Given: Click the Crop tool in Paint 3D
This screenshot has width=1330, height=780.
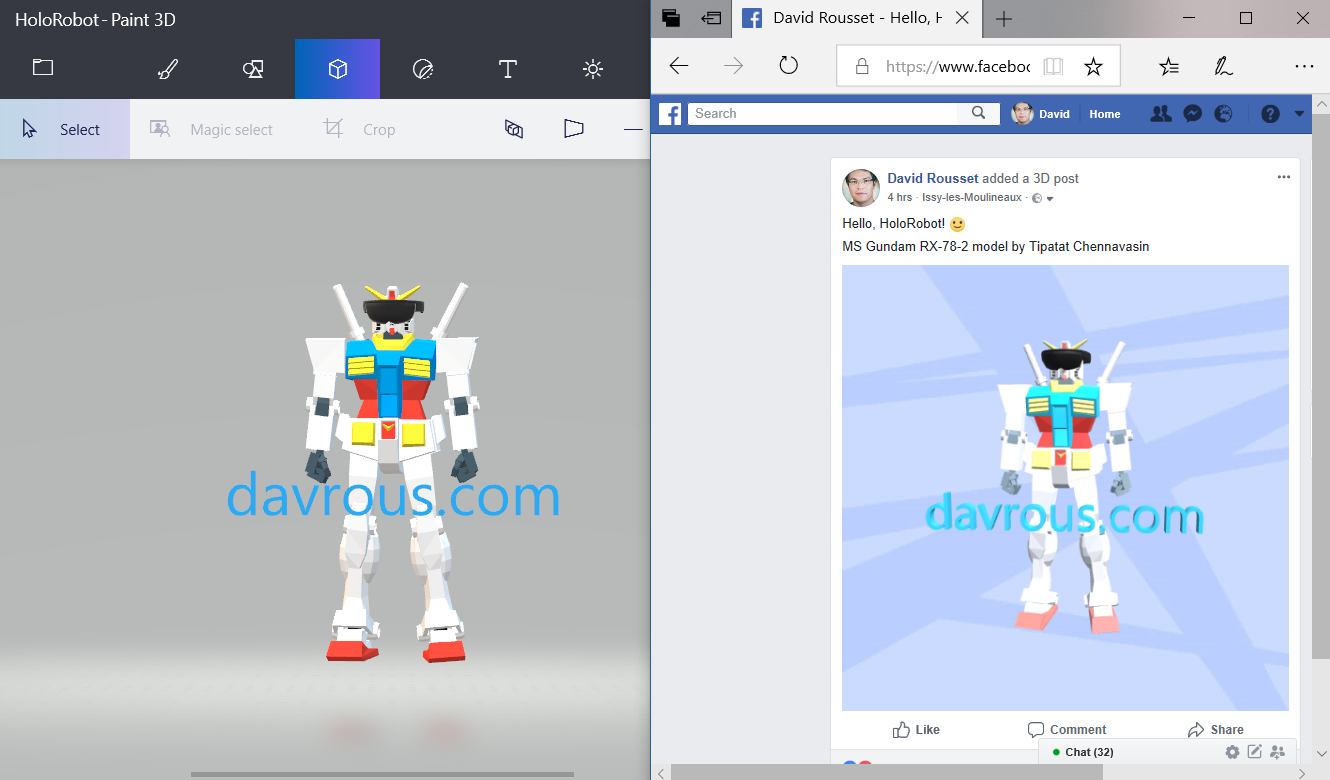Looking at the screenshot, I should [x=360, y=129].
